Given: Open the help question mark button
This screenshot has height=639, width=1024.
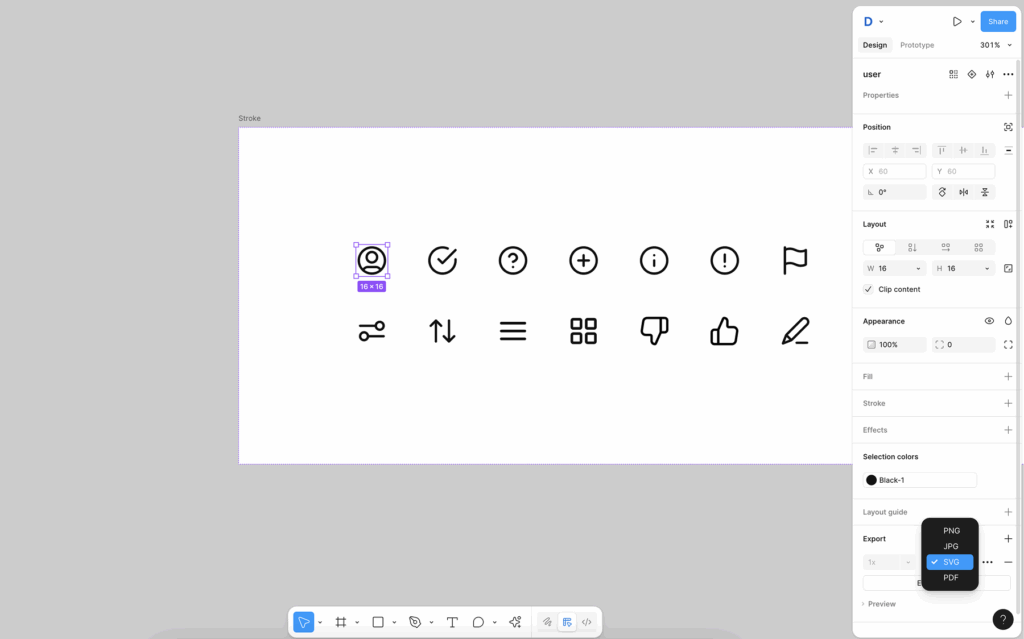Looking at the screenshot, I should click(x=1003, y=619).
